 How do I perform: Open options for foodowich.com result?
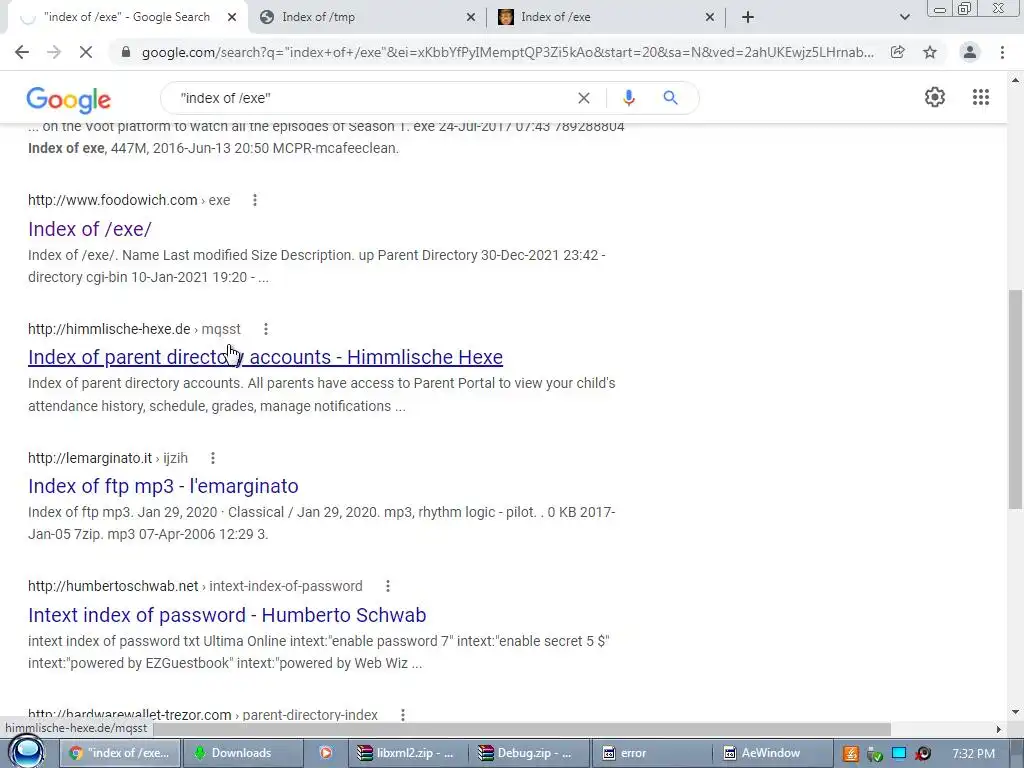[255, 200]
